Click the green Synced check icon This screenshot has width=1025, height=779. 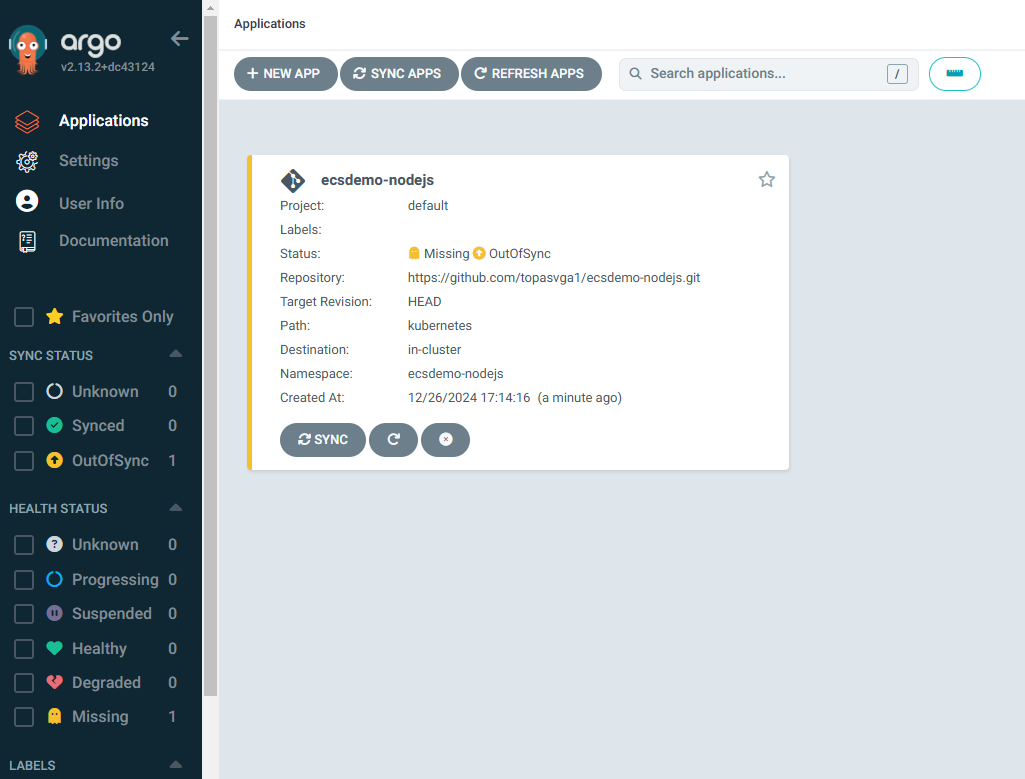tap(55, 425)
